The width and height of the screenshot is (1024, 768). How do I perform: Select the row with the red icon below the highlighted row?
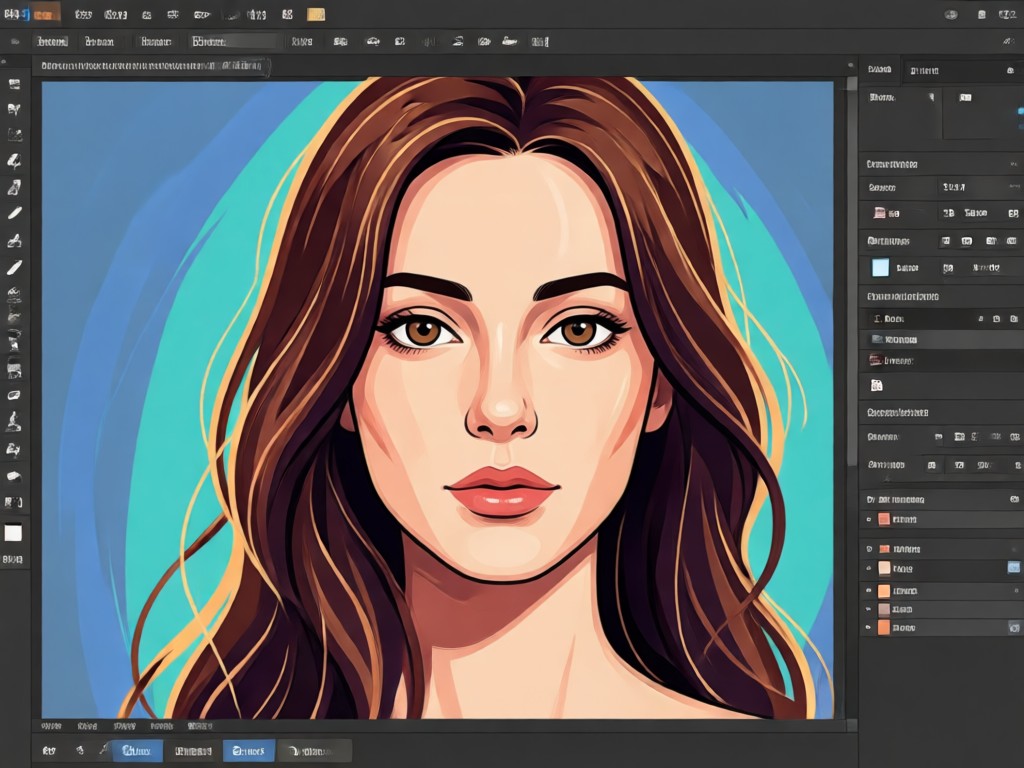click(x=940, y=360)
